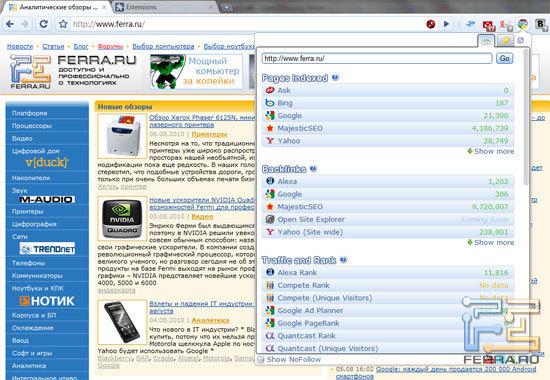Reload the current page

click(x=43, y=24)
